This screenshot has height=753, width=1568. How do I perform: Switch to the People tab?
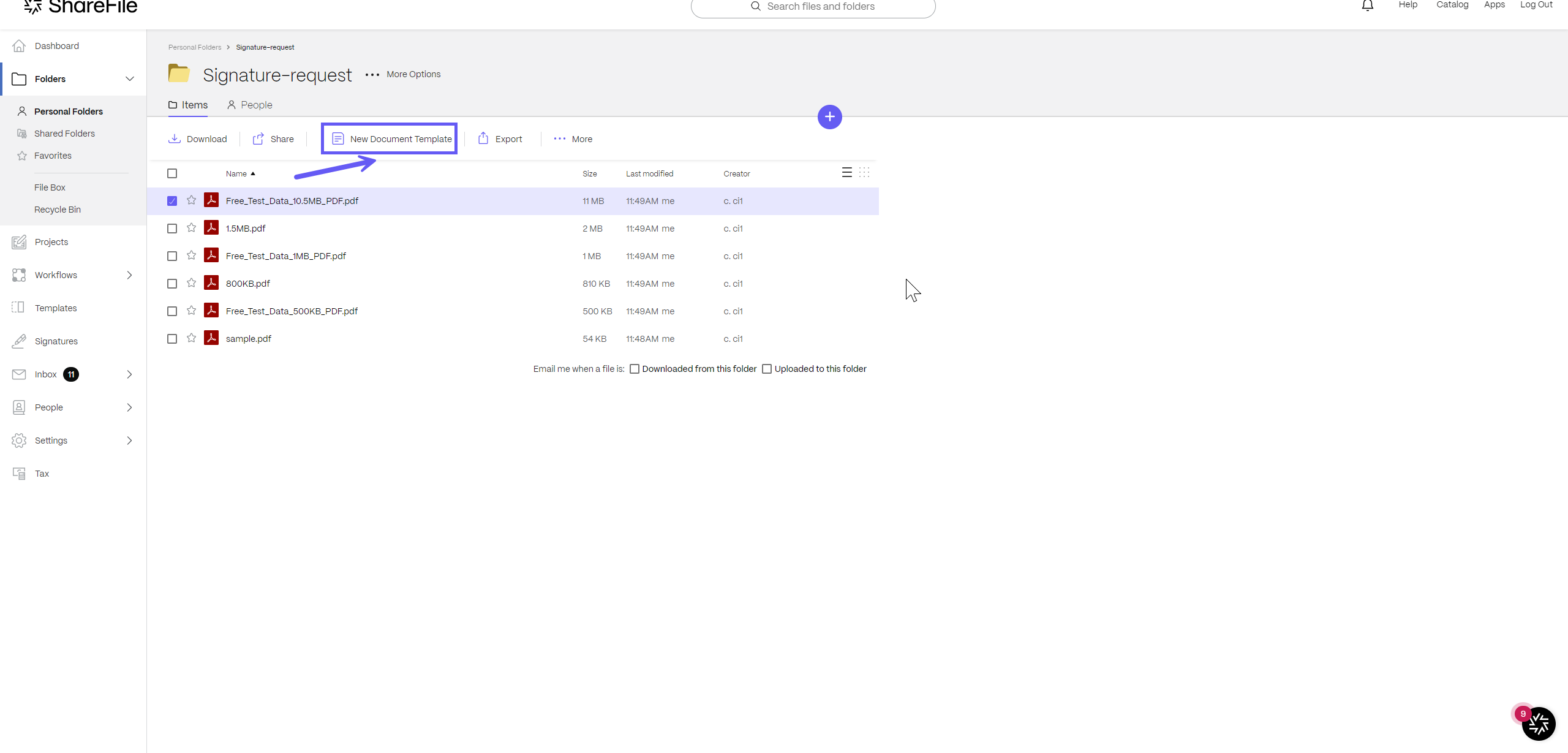click(256, 104)
